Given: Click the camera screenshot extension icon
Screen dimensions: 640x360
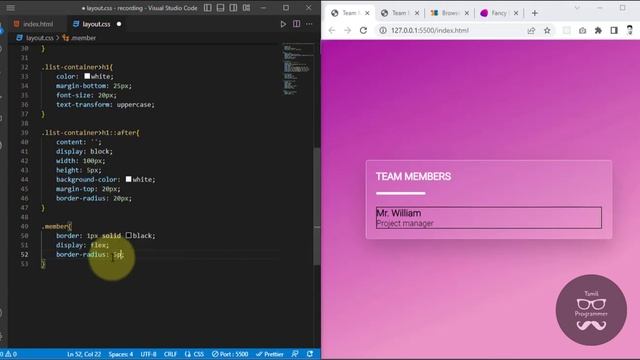Looking at the screenshot, I should coord(582,30).
